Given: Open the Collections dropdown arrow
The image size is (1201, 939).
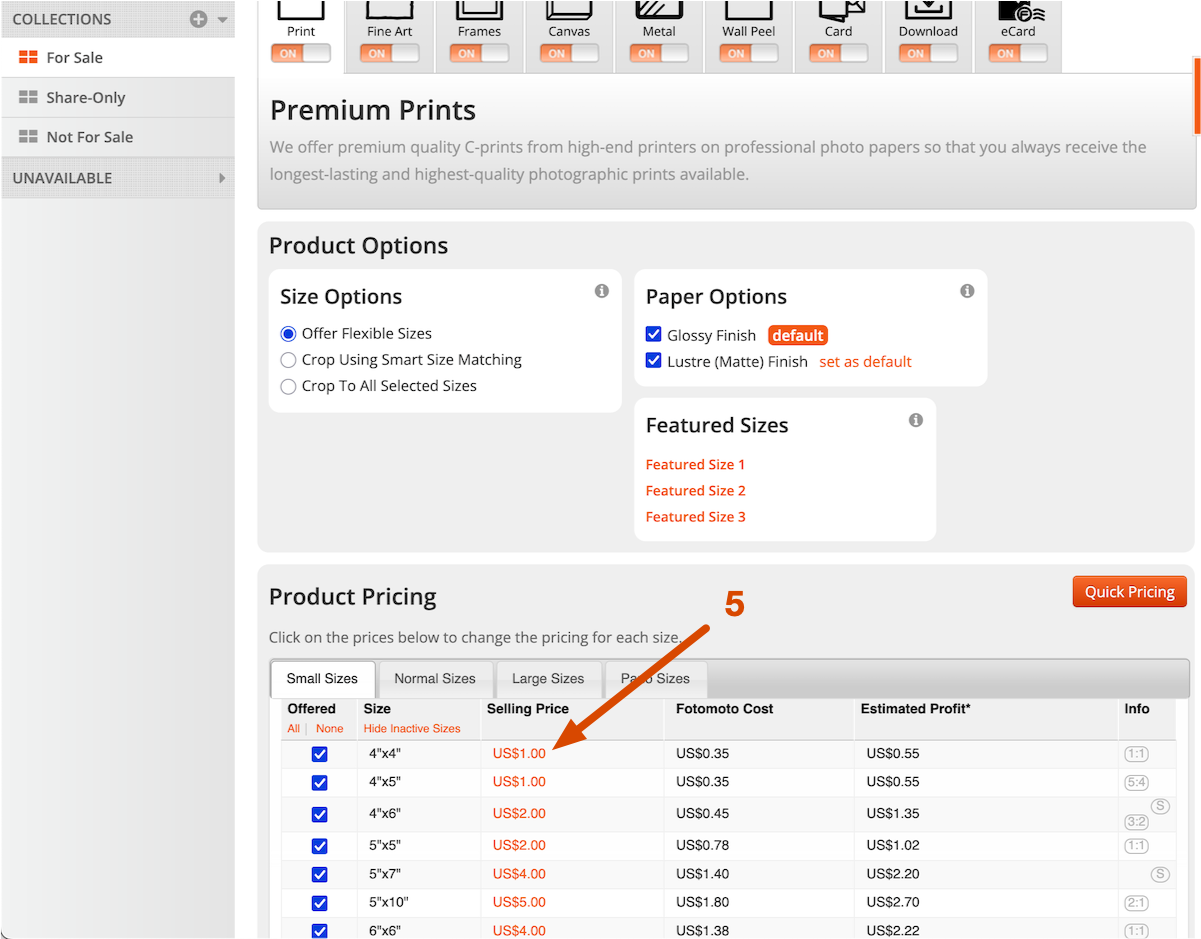Looking at the screenshot, I should (222, 20).
